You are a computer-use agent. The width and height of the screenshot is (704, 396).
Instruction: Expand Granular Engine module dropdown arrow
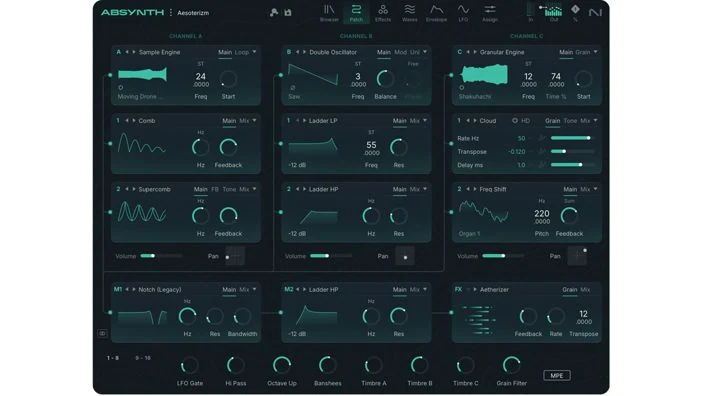pyautogui.click(x=595, y=52)
